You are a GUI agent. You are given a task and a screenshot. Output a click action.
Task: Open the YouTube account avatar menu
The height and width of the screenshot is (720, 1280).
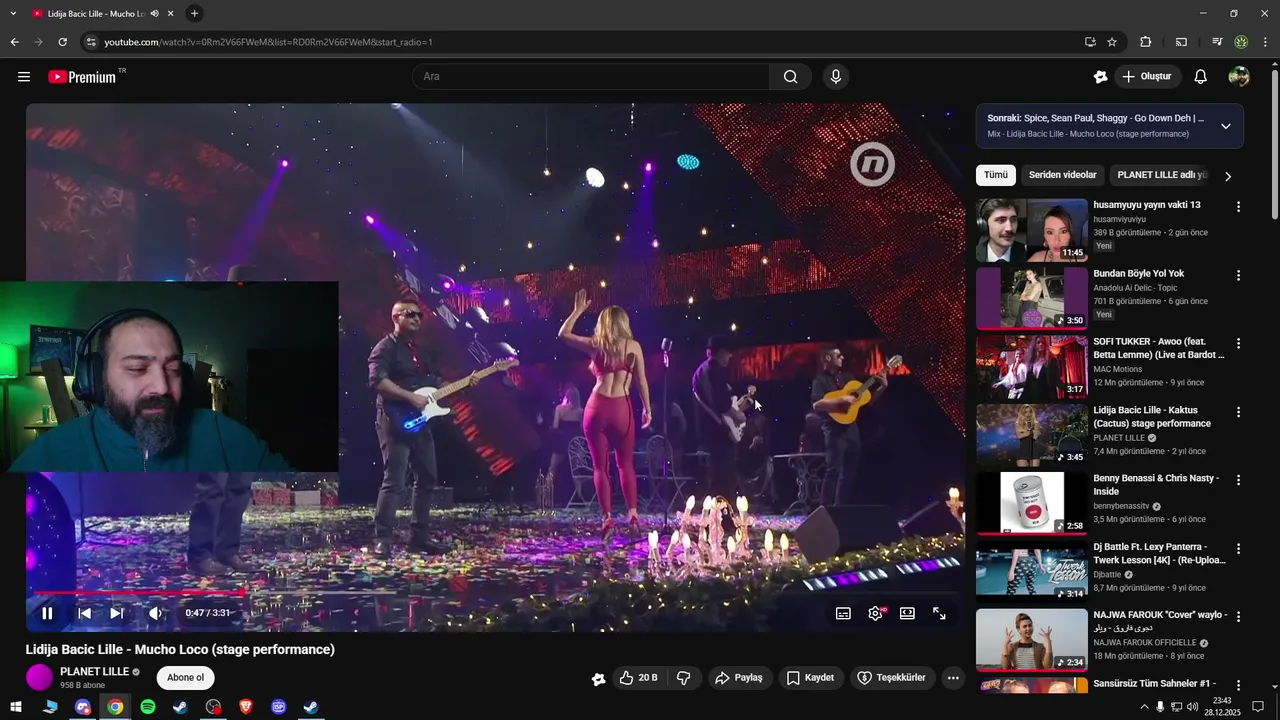coord(1239,77)
